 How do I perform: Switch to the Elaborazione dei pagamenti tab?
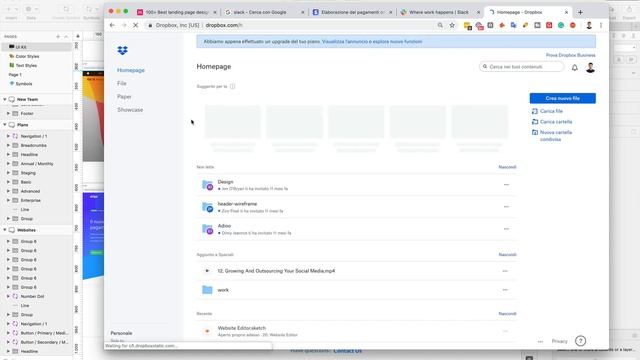[x=351, y=12]
